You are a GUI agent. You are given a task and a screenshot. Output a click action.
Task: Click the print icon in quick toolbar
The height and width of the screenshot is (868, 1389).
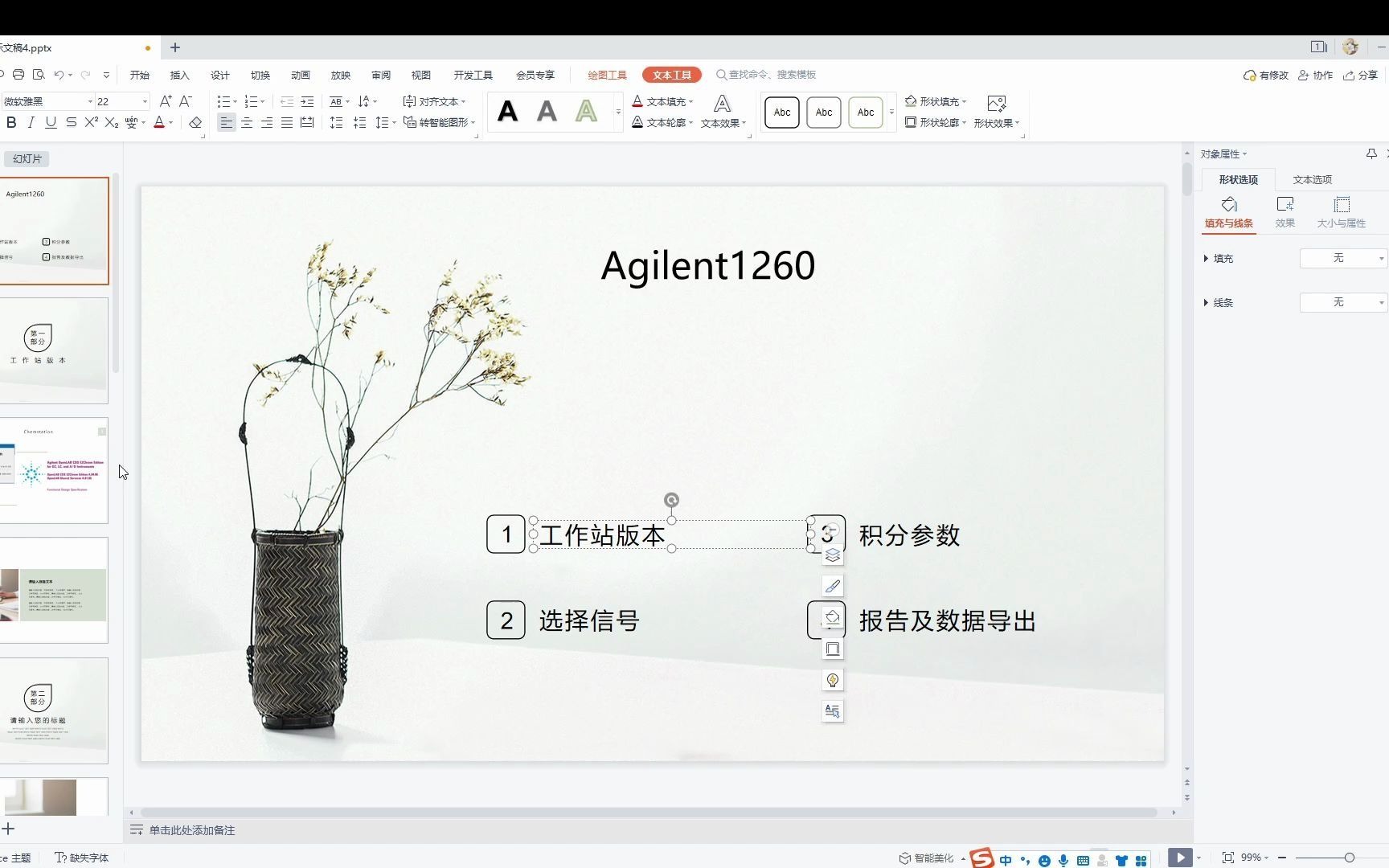[x=18, y=75]
